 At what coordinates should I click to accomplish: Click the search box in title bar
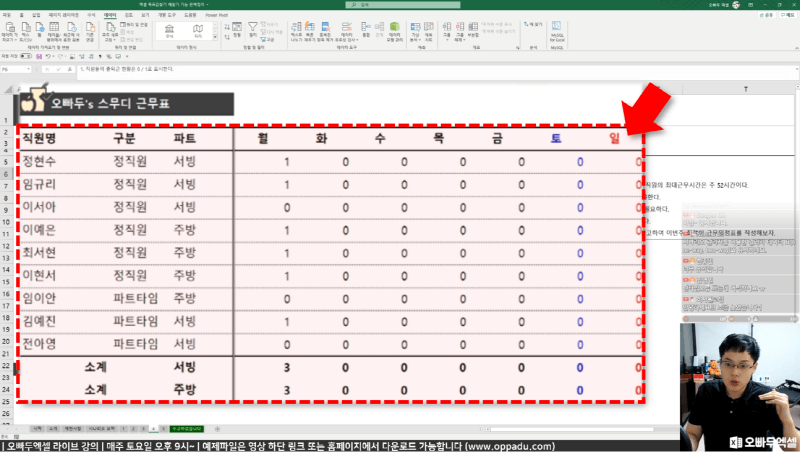tap(403, 5)
